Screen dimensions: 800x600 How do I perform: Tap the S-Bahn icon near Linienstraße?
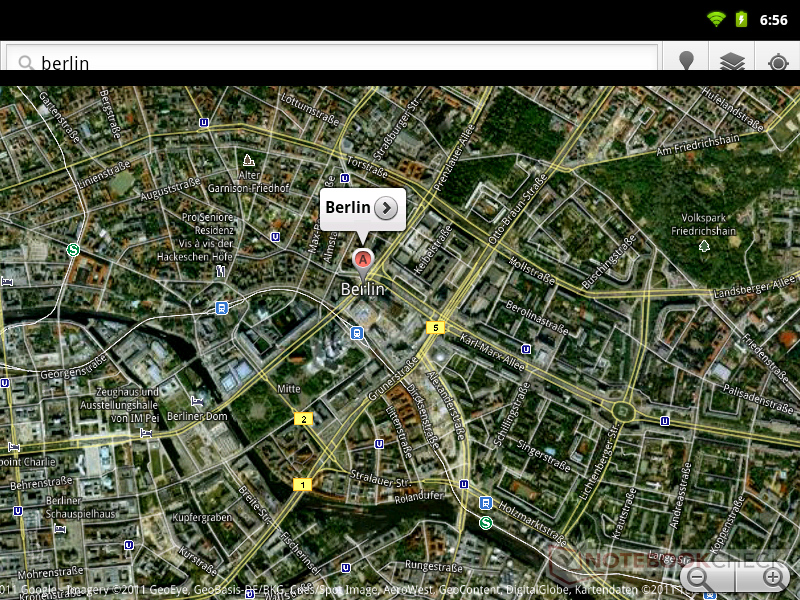(x=73, y=250)
